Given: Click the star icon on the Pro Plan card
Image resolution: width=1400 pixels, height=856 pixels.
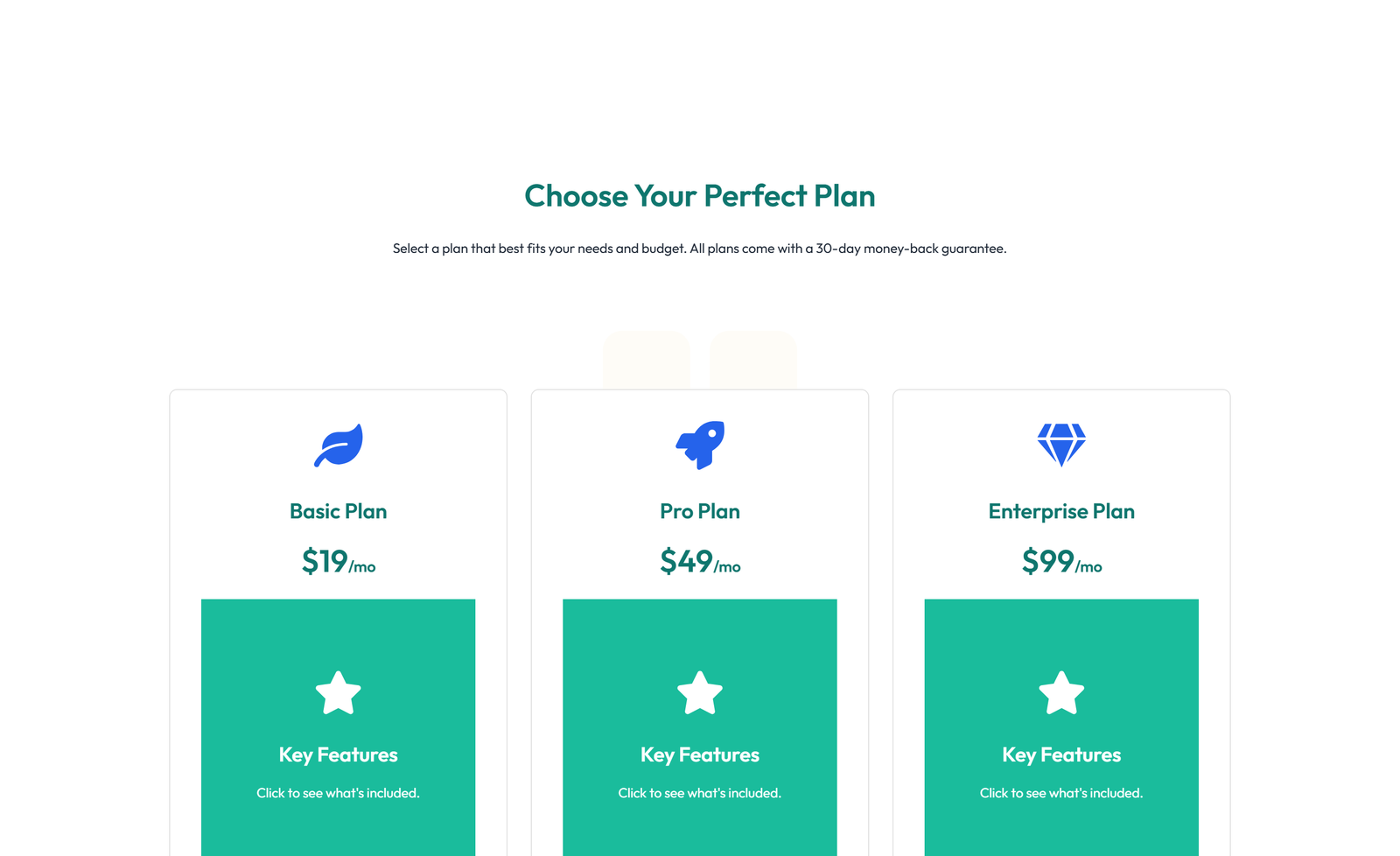Looking at the screenshot, I should [x=699, y=693].
